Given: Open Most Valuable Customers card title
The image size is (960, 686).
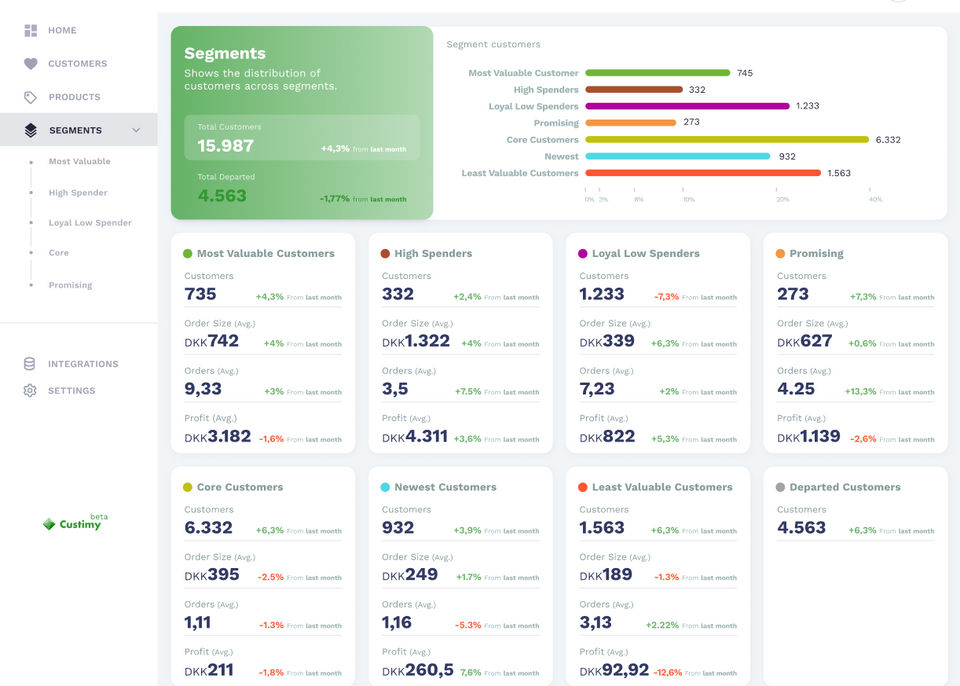Looking at the screenshot, I should [x=266, y=254].
